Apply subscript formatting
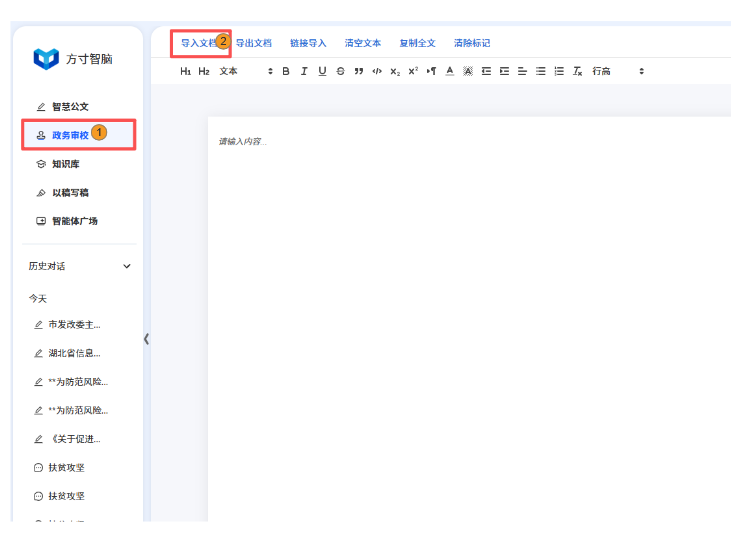The image size is (731, 540). 395,71
